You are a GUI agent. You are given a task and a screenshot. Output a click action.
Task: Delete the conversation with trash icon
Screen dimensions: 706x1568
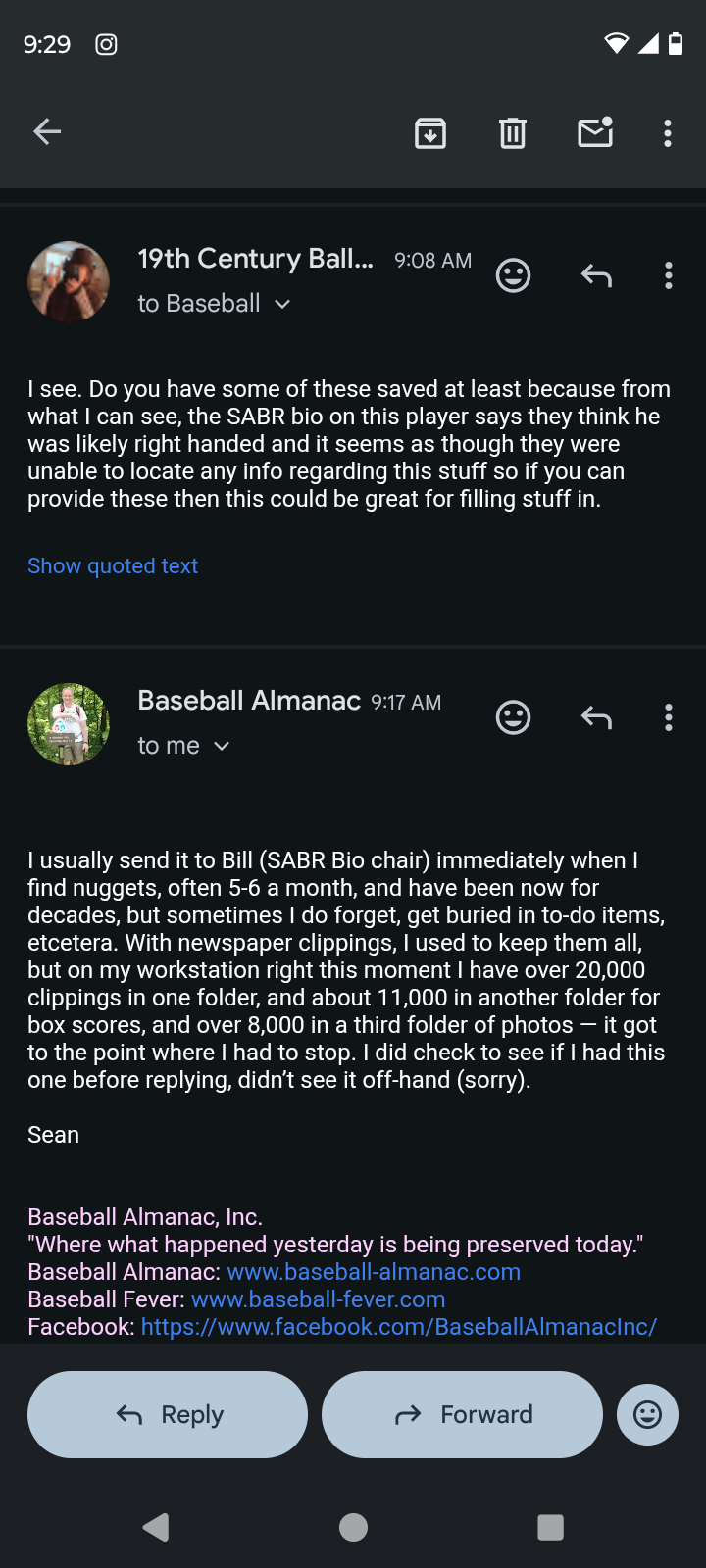[513, 132]
